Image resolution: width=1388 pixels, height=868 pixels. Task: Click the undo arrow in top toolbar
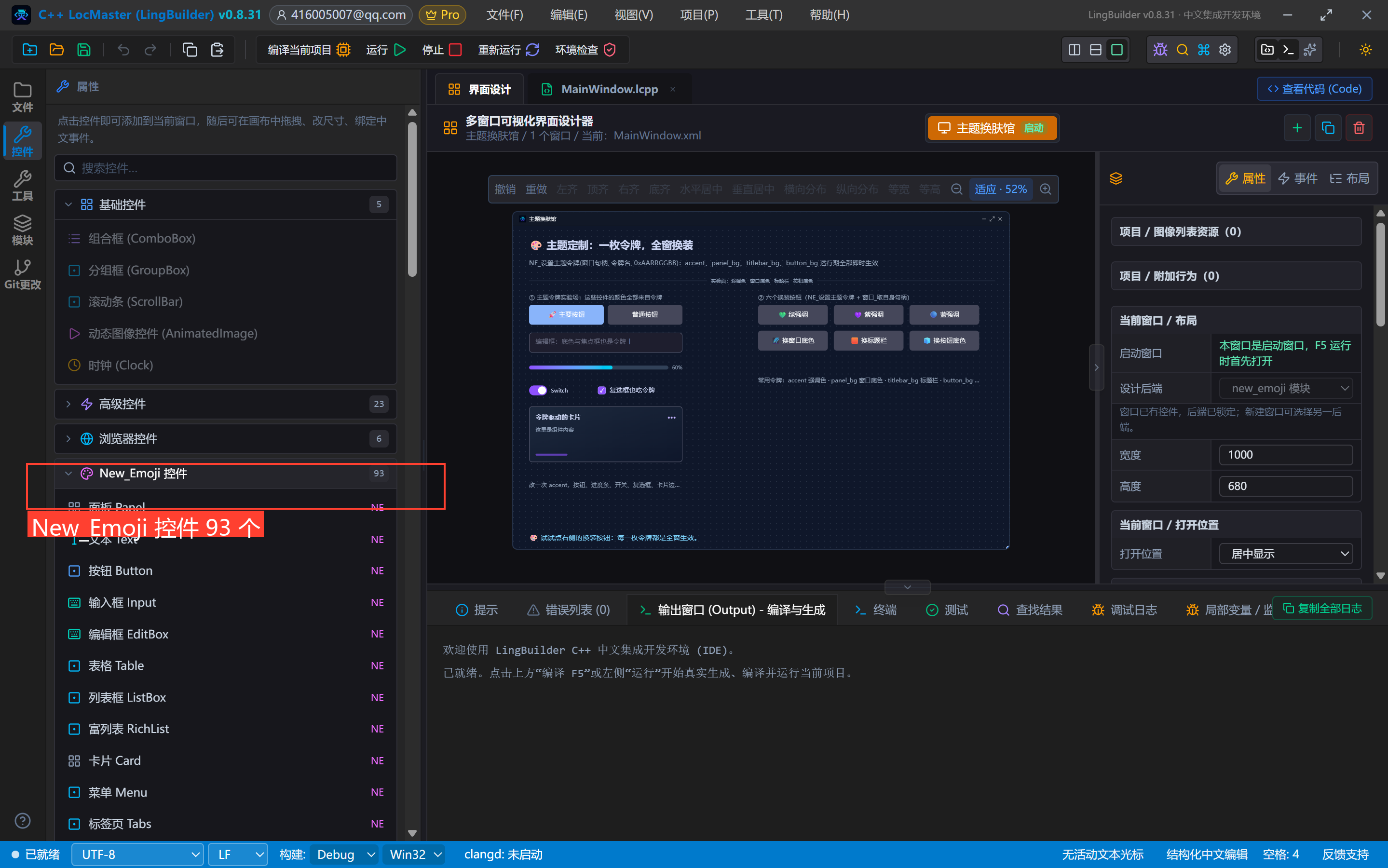pos(123,50)
